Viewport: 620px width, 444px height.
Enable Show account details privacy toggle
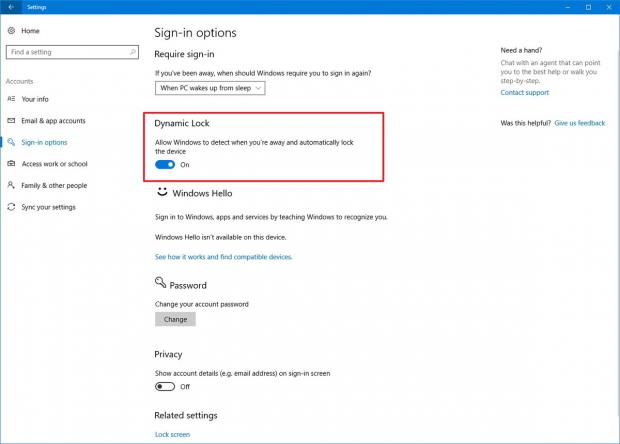(165, 386)
